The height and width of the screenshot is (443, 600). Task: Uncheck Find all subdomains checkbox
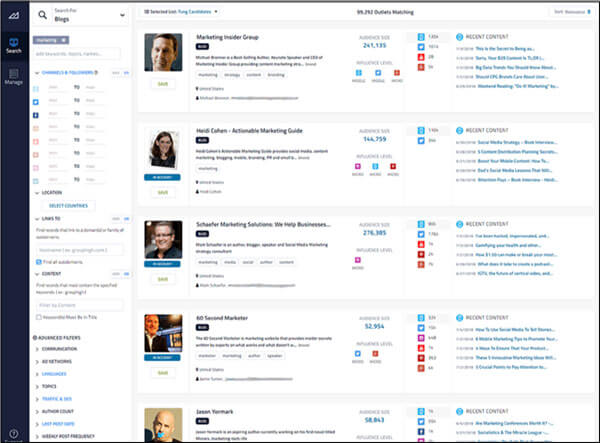(39, 262)
